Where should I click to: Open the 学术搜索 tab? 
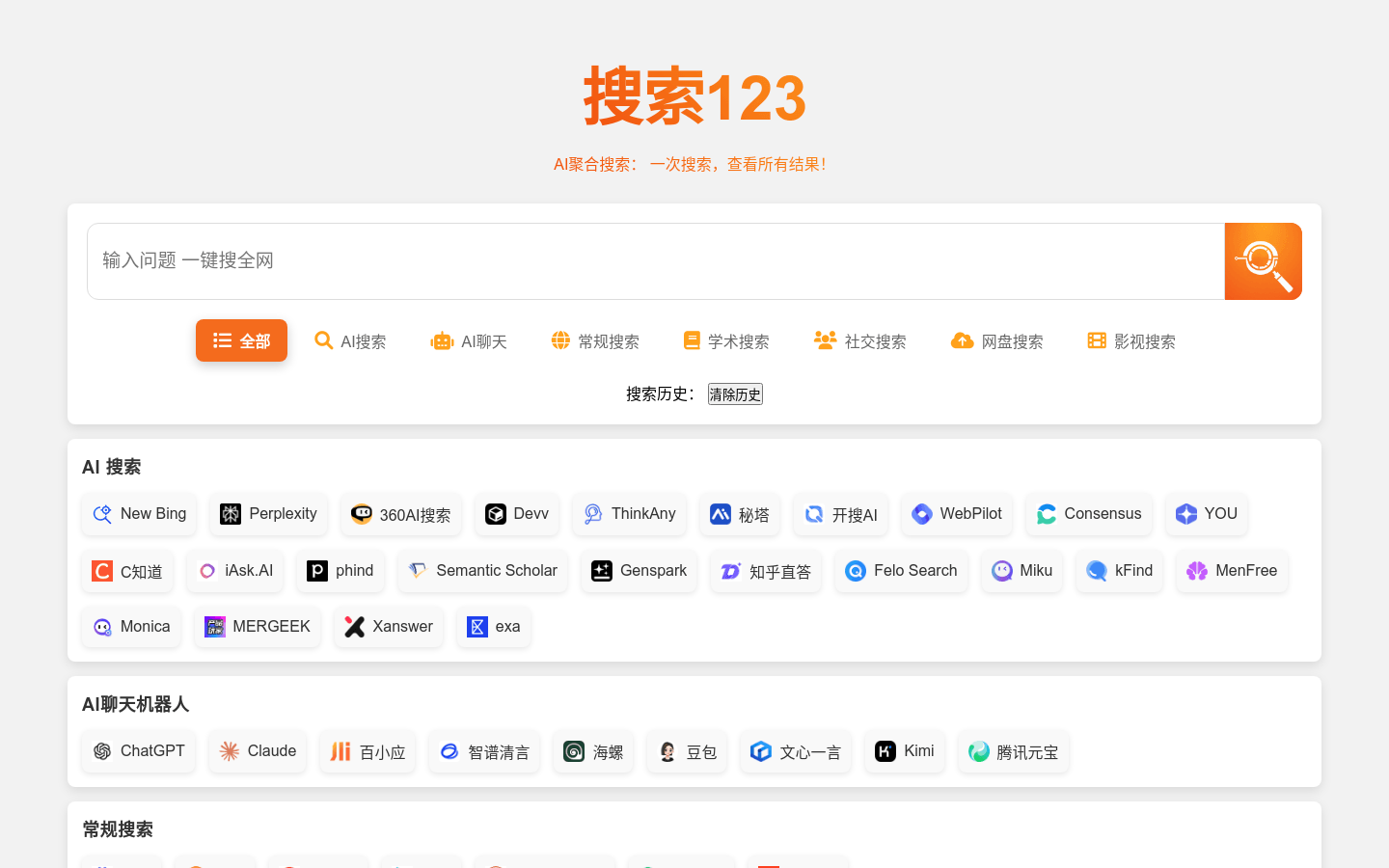pos(725,340)
